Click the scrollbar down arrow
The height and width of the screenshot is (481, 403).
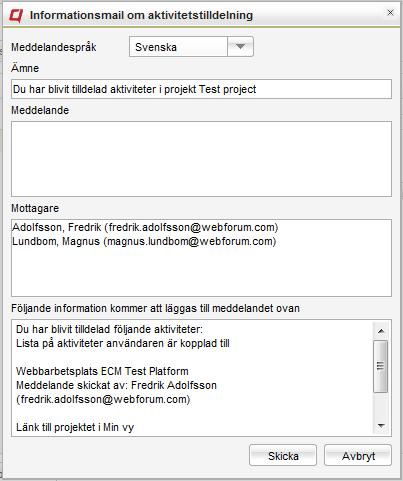(381, 425)
